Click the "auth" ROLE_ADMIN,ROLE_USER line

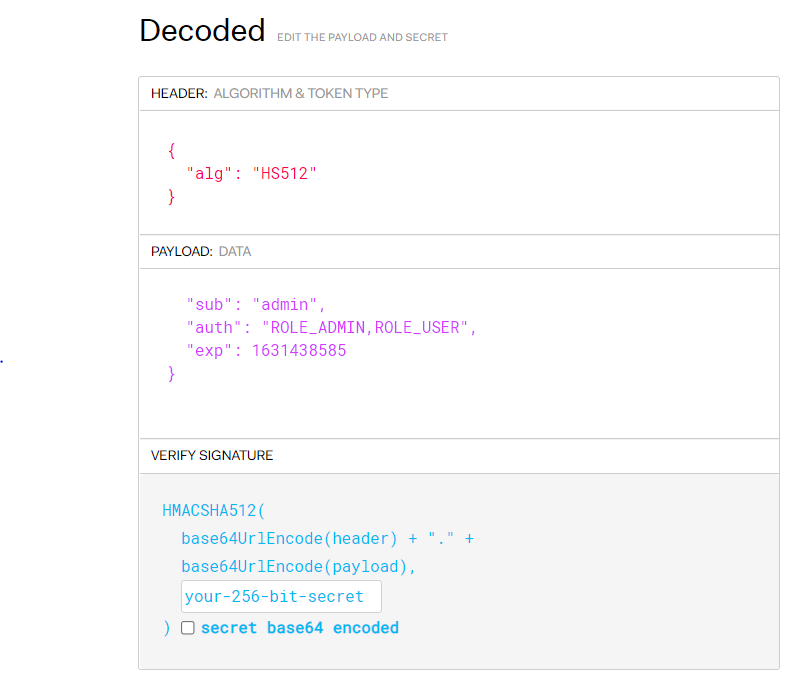click(331, 327)
